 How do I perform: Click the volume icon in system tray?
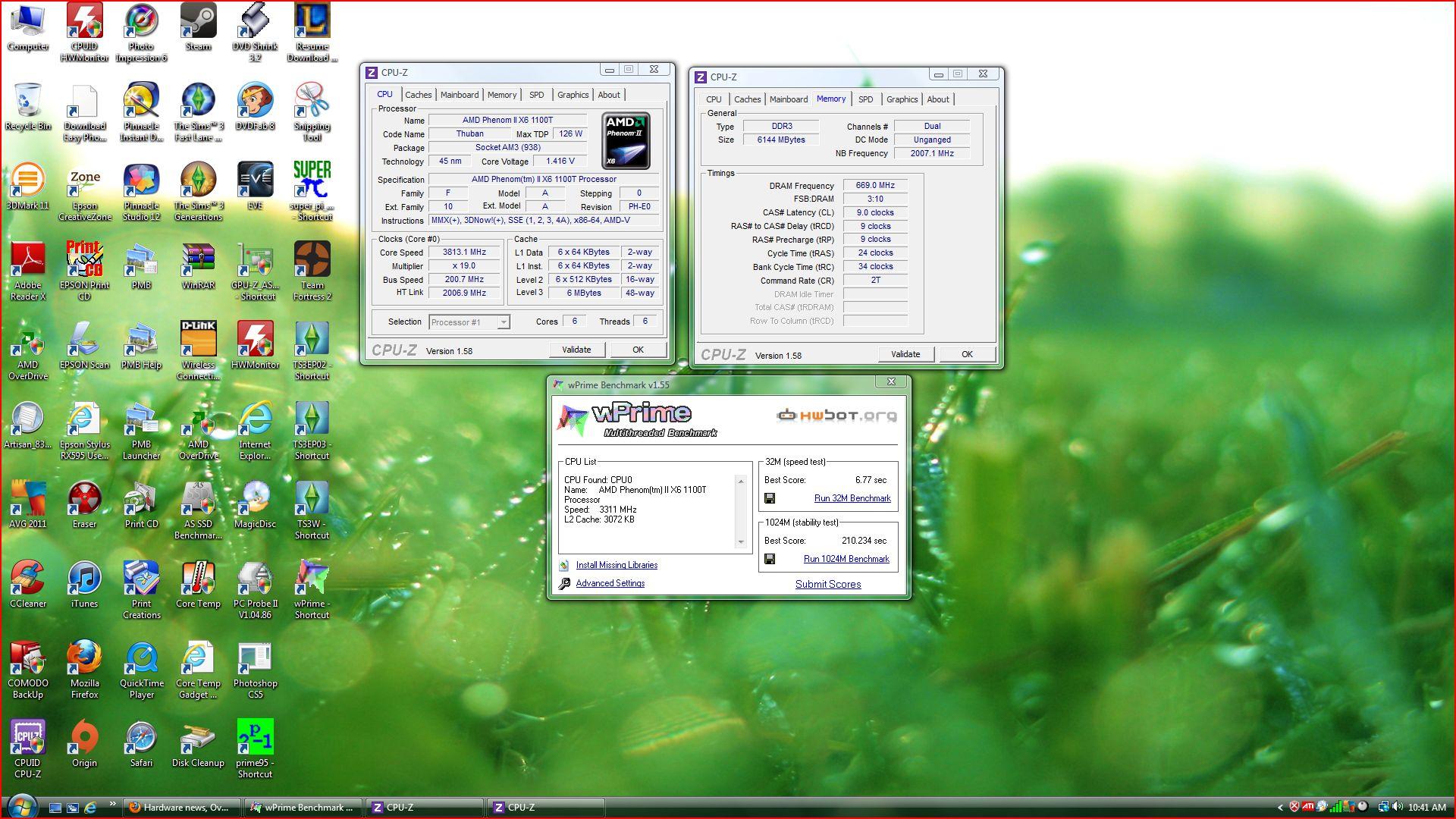coord(1397,807)
